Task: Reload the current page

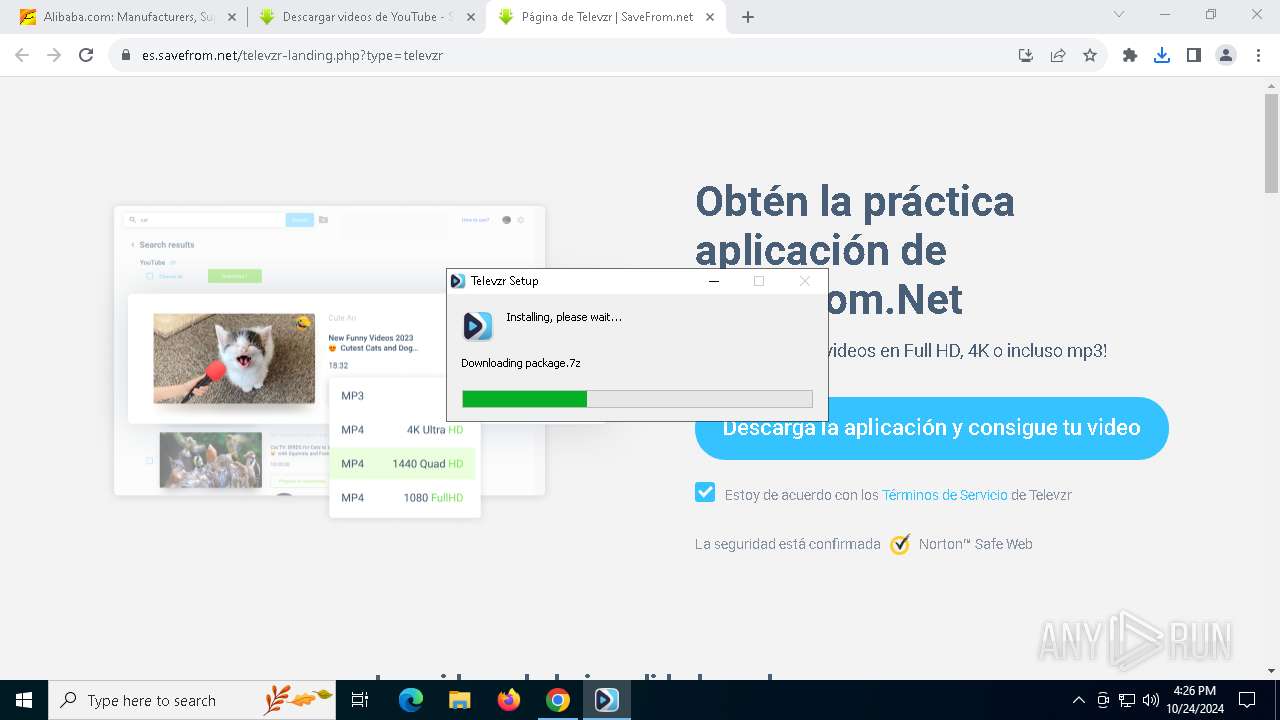Action: click(x=86, y=55)
